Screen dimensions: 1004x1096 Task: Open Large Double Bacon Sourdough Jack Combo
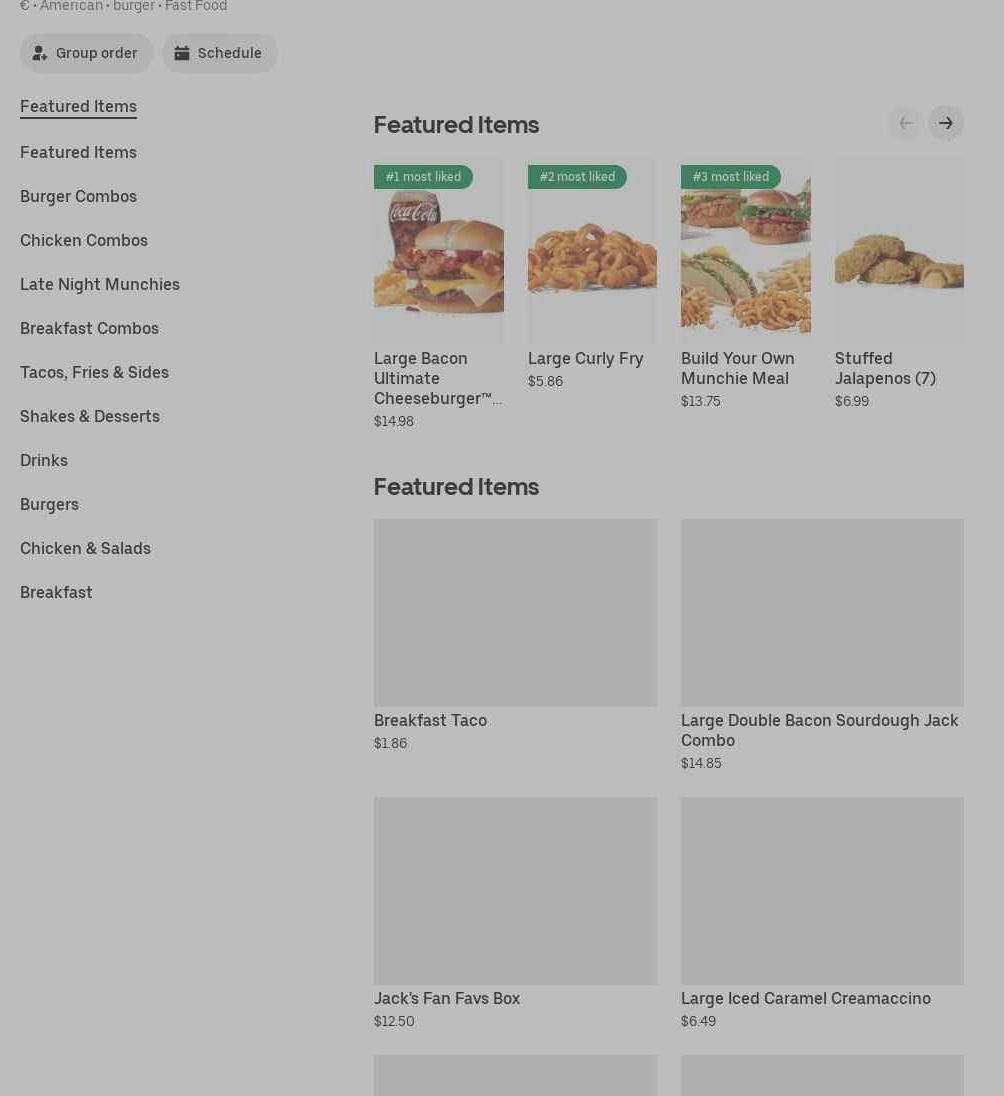819,730
